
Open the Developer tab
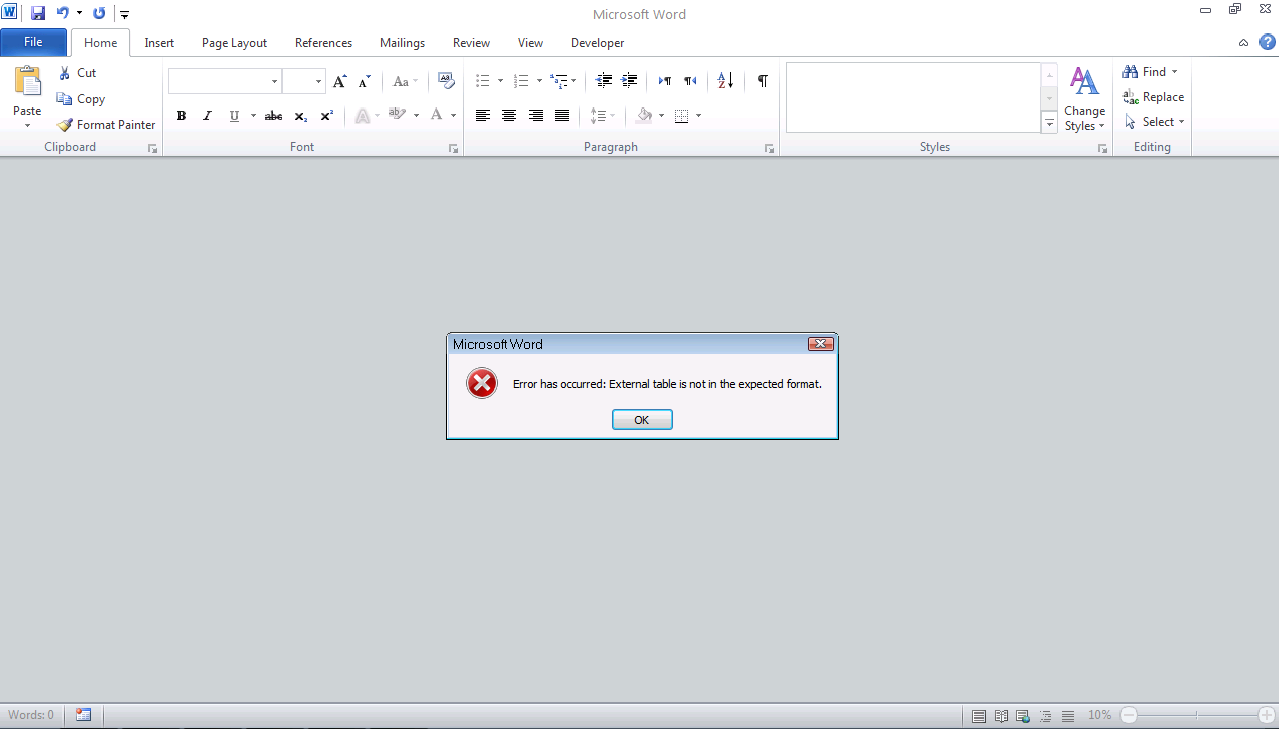click(597, 43)
